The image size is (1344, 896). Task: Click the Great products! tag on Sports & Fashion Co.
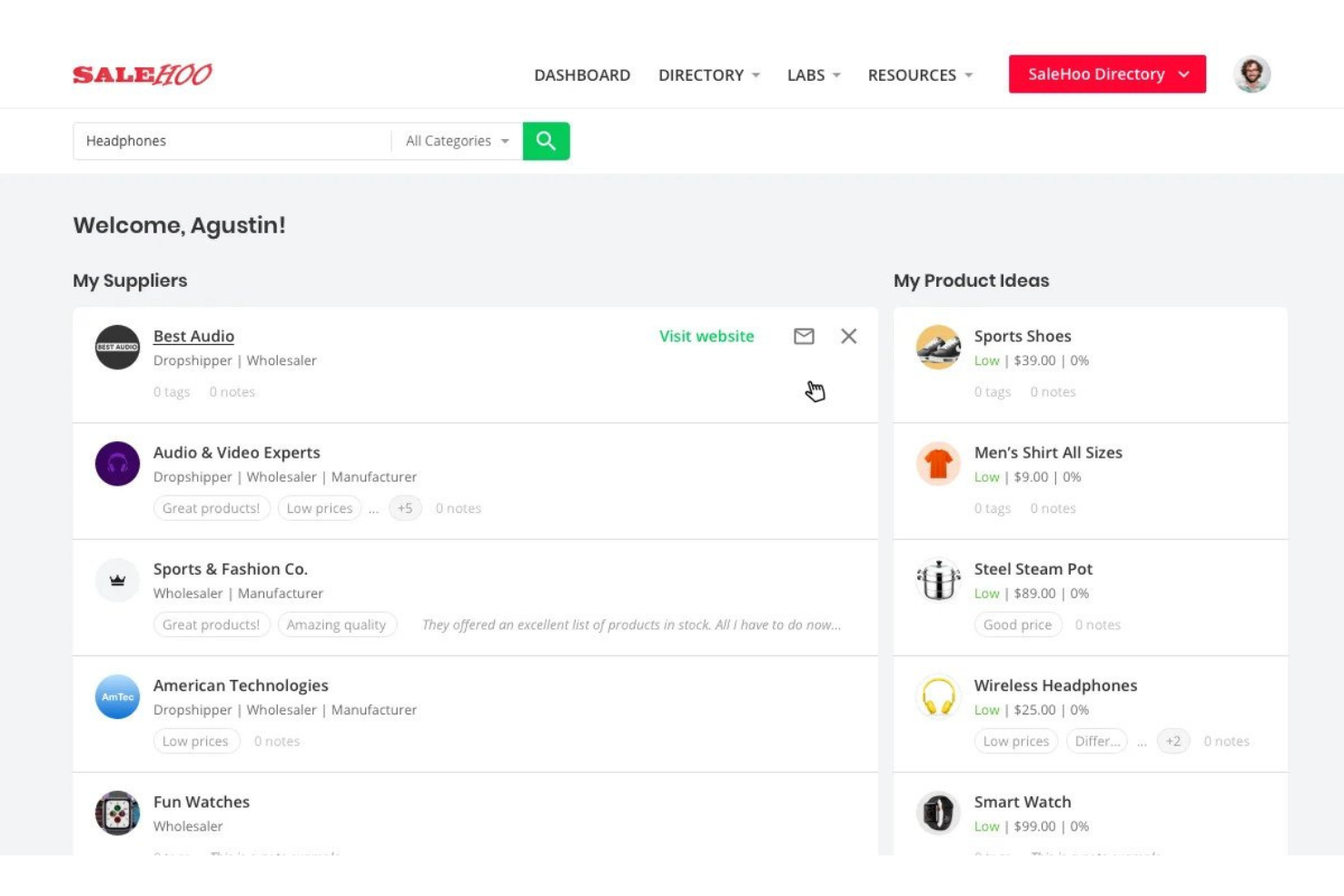(212, 625)
